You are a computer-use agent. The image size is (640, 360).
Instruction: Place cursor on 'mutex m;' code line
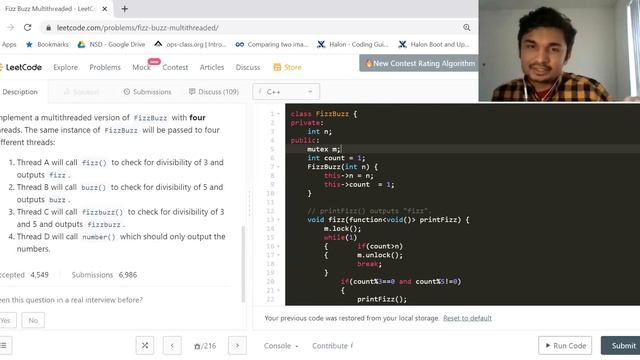tap(323, 149)
